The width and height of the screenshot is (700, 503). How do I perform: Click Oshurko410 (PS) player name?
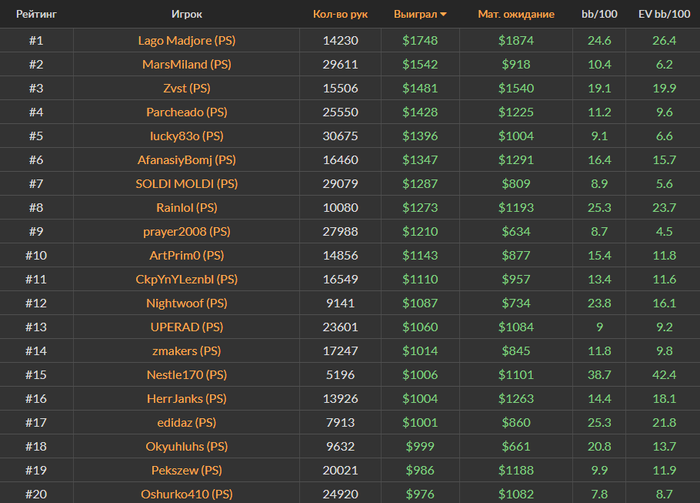tap(187, 494)
